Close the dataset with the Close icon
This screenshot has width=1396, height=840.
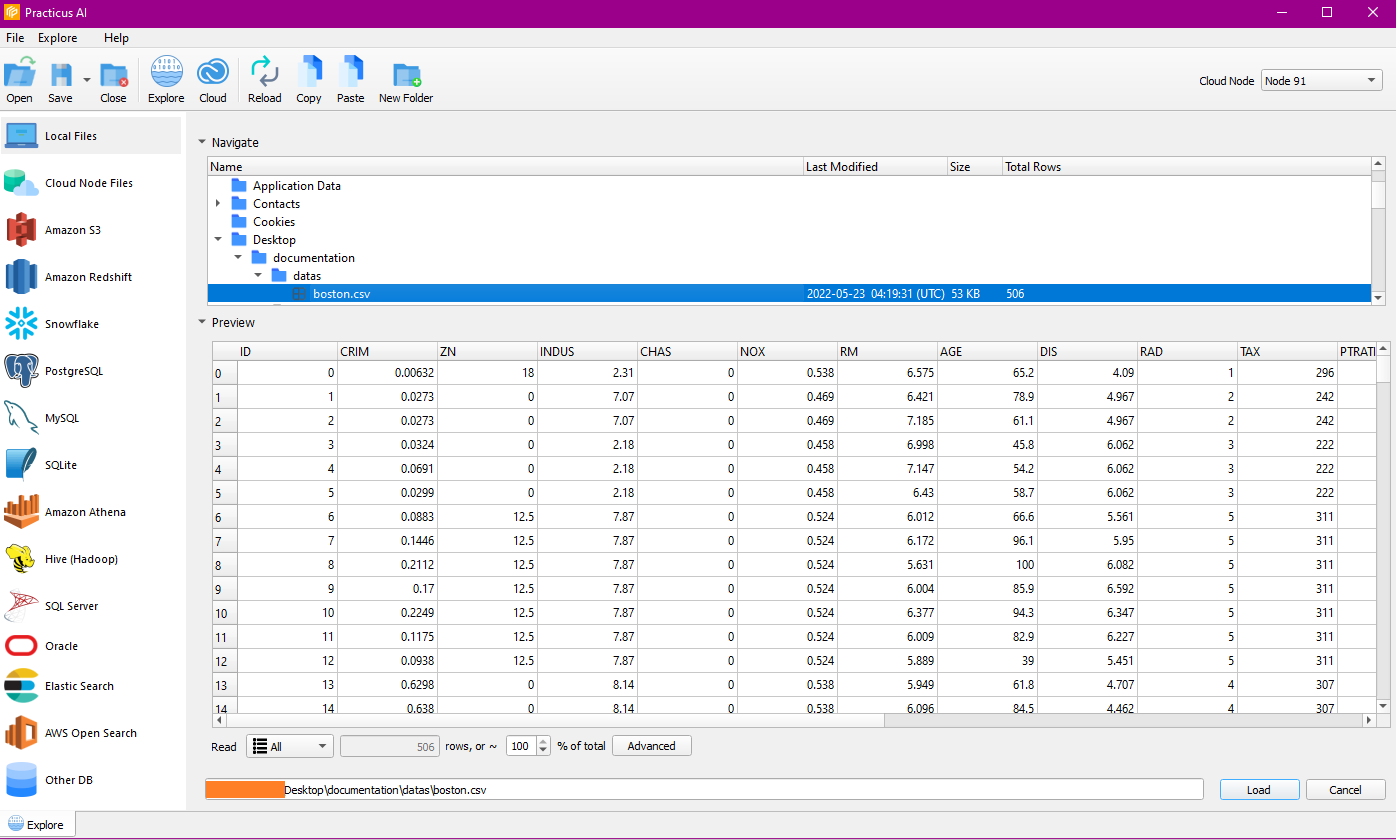pos(113,80)
